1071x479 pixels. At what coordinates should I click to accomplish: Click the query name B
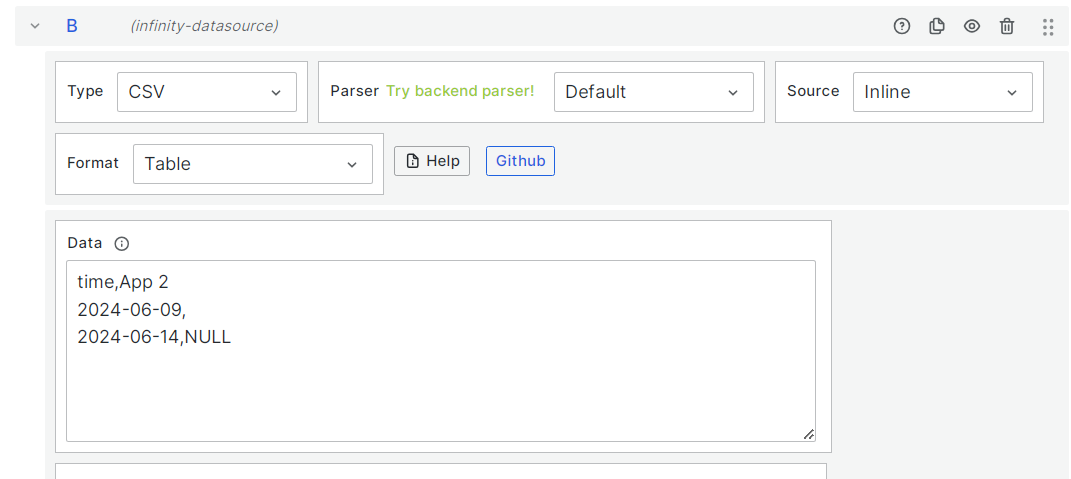tap(72, 26)
